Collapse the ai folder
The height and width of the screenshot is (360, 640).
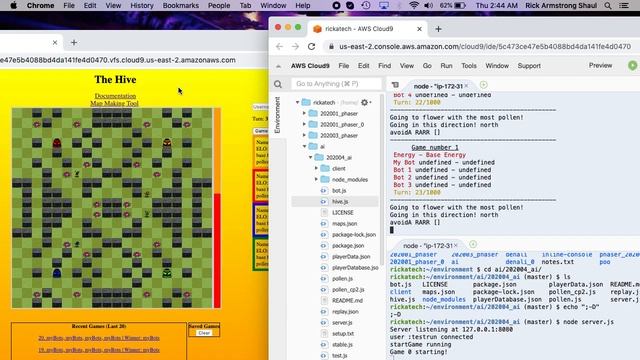tap(304, 146)
